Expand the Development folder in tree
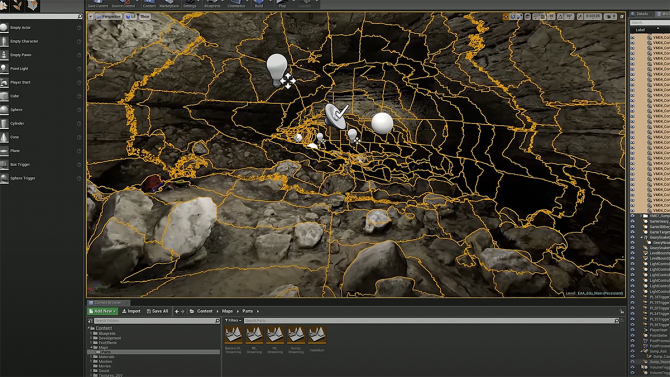Viewport: 670px width, 377px height. point(91,338)
